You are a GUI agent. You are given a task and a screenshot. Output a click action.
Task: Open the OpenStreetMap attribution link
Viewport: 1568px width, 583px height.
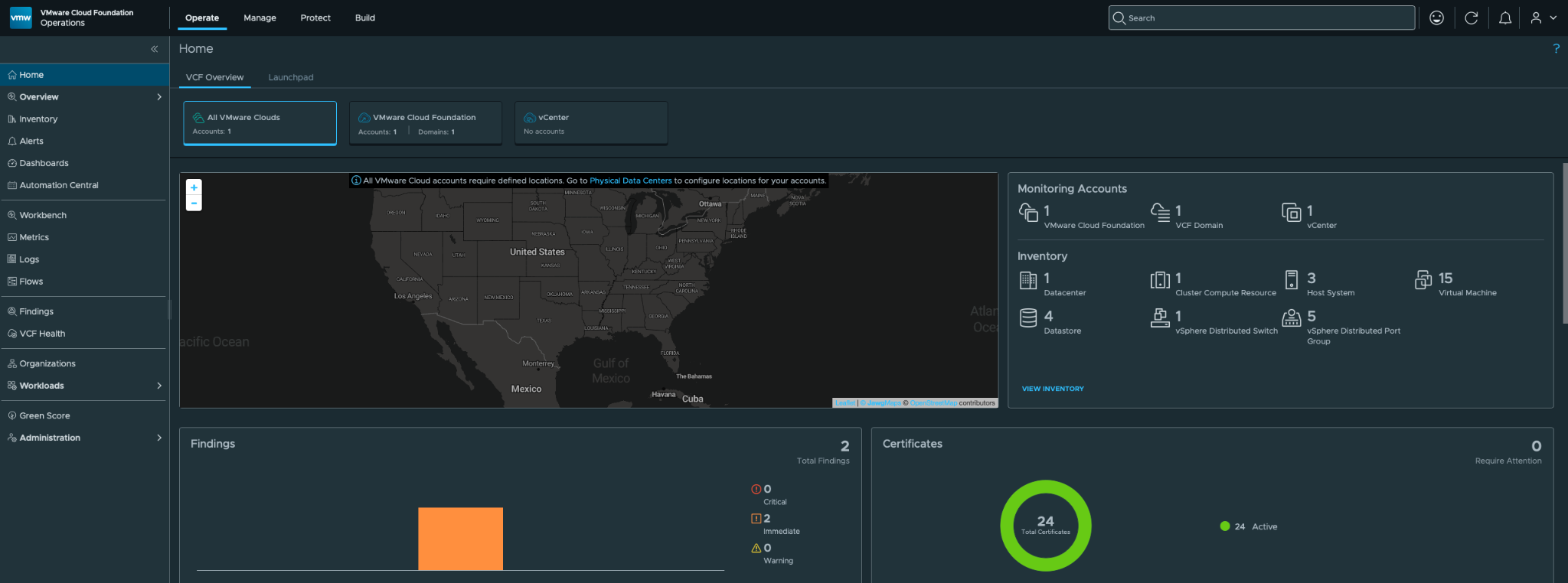coord(933,403)
